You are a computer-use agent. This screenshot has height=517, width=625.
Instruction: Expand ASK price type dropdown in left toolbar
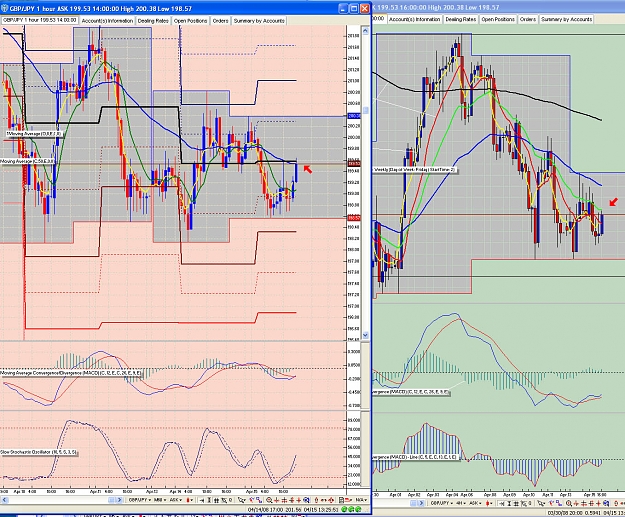(x=176, y=500)
